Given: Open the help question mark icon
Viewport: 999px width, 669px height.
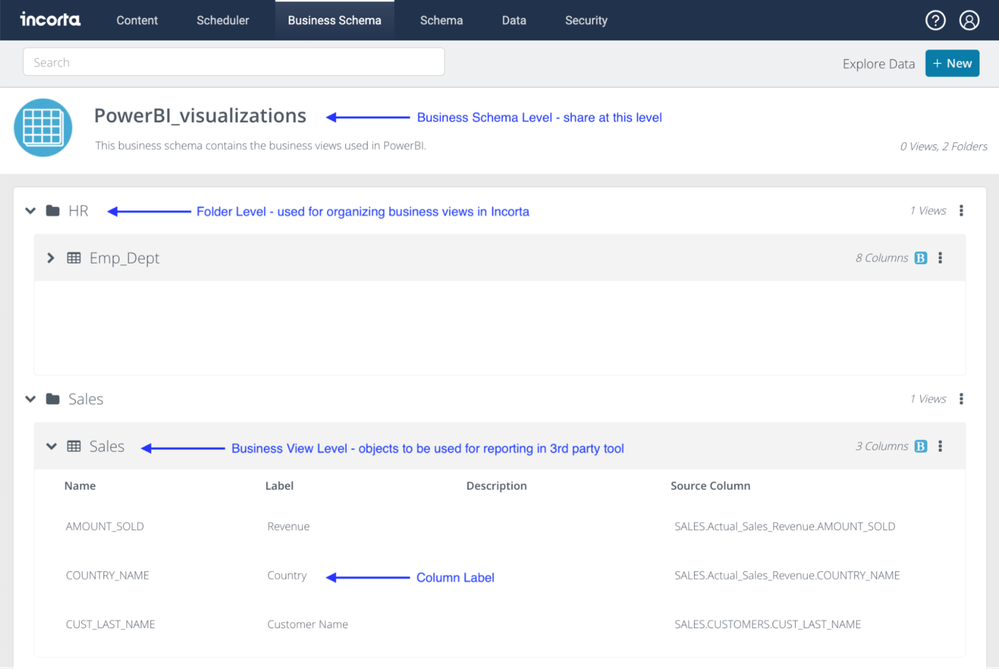Looking at the screenshot, I should click(x=935, y=20).
